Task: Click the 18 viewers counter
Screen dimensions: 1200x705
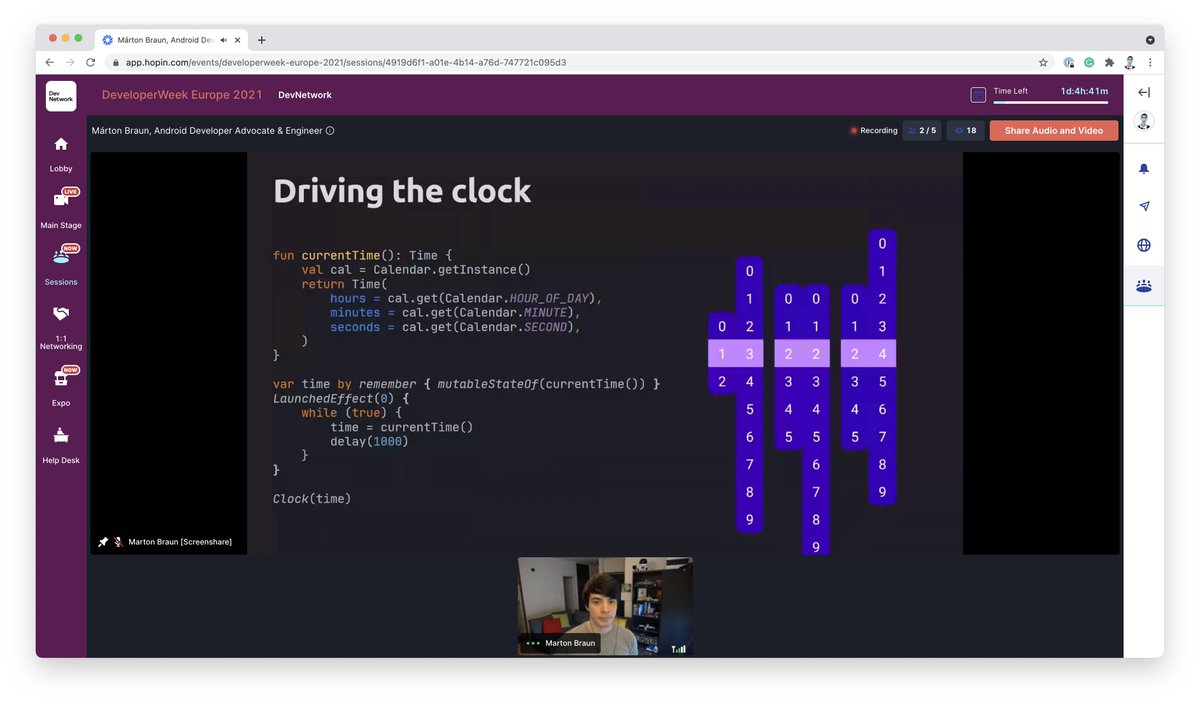Action: (965, 130)
